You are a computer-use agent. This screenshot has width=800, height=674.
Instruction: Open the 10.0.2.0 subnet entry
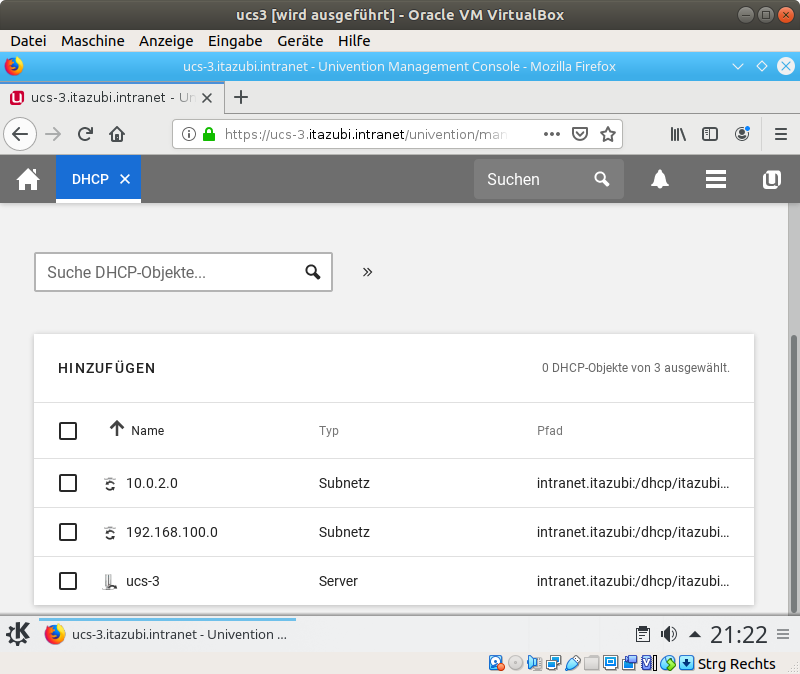pyautogui.click(x=152, y=483)
